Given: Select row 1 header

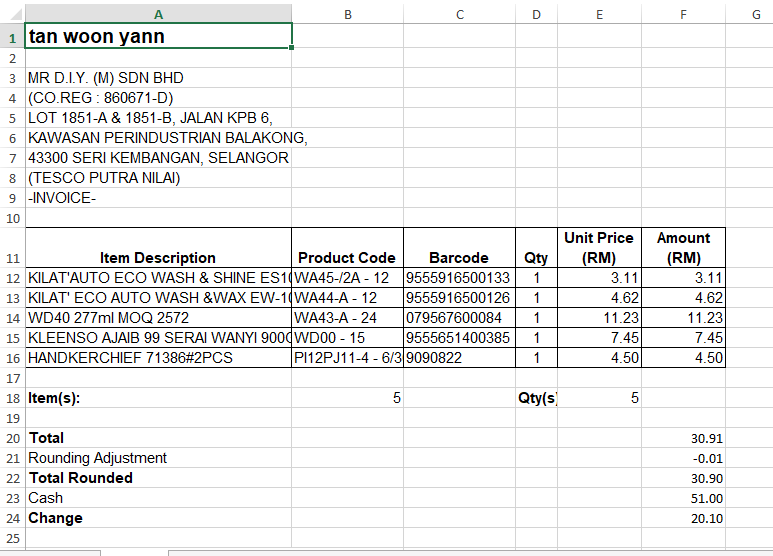Looking at the screenshot, I should (12, 37).
